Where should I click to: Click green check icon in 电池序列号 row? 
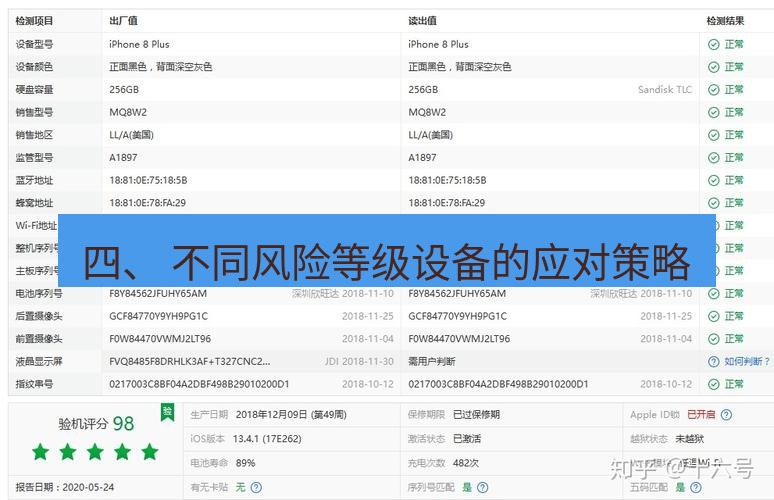coord(713,294)
